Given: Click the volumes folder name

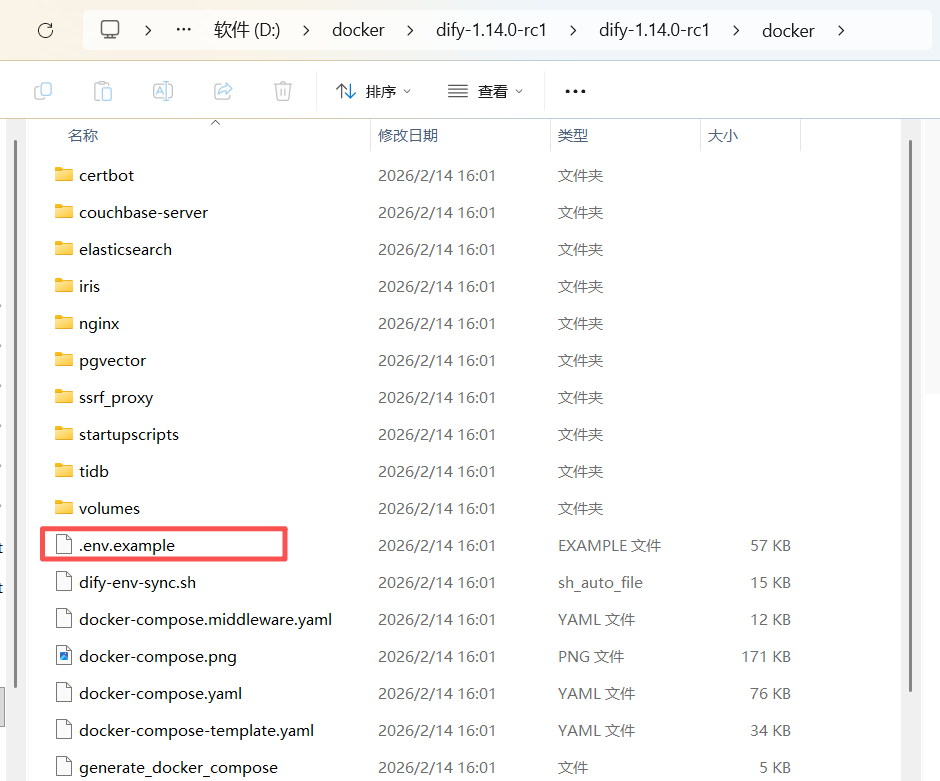Looking at the screenshot, I should pyautogui.click(x=109, y=508).
